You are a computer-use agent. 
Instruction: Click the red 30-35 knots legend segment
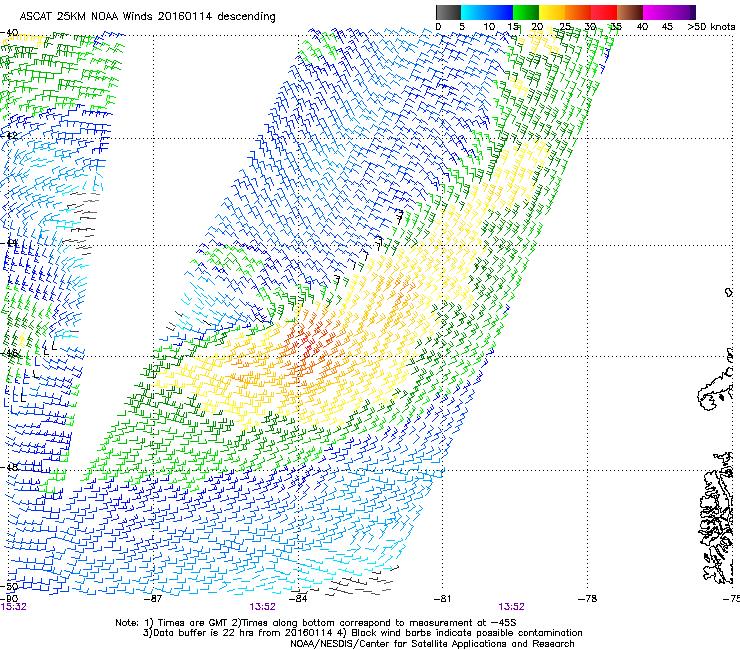(604, 12)
